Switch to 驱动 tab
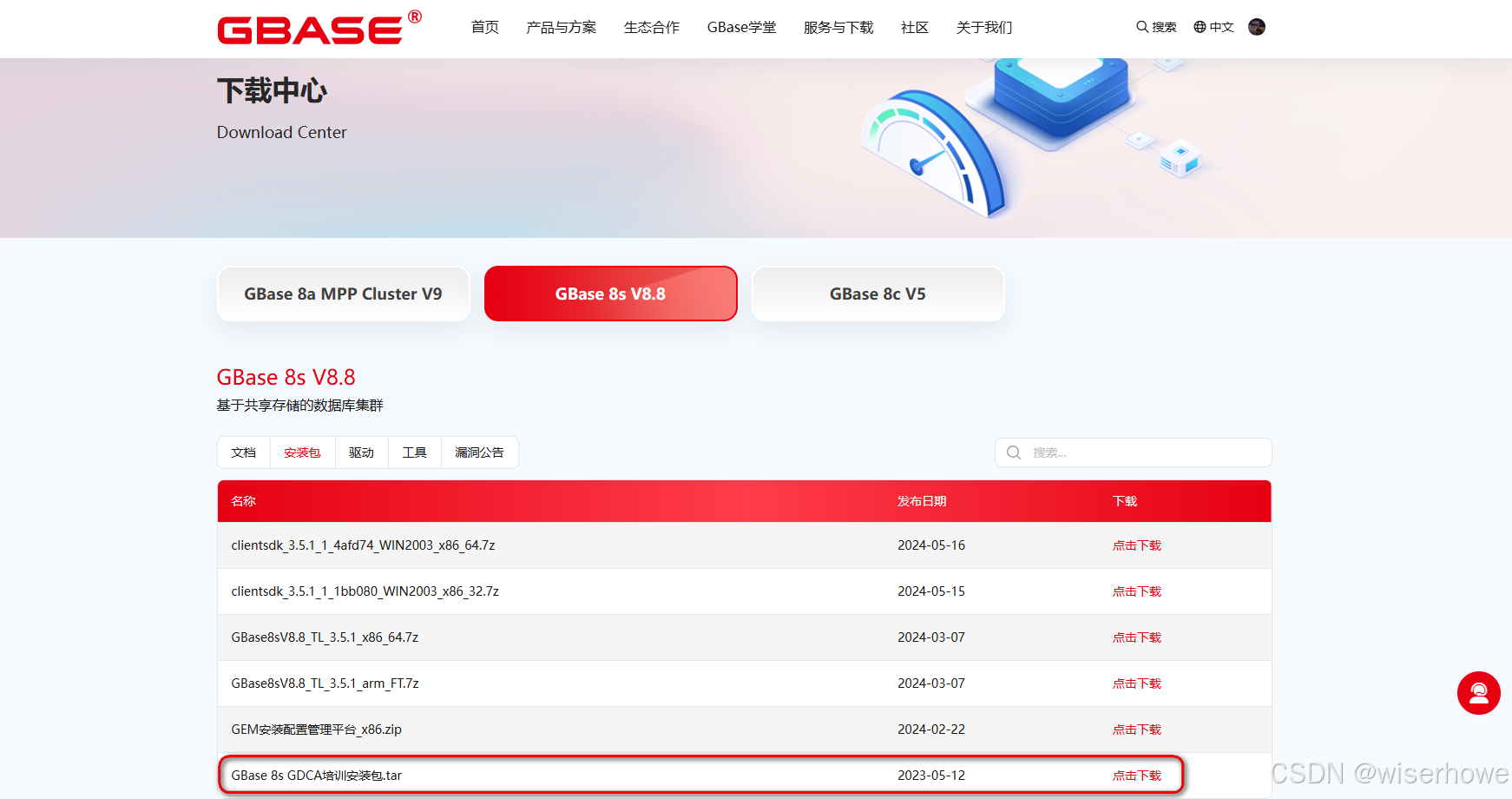The image size is (1512, 799). (362, 452)
